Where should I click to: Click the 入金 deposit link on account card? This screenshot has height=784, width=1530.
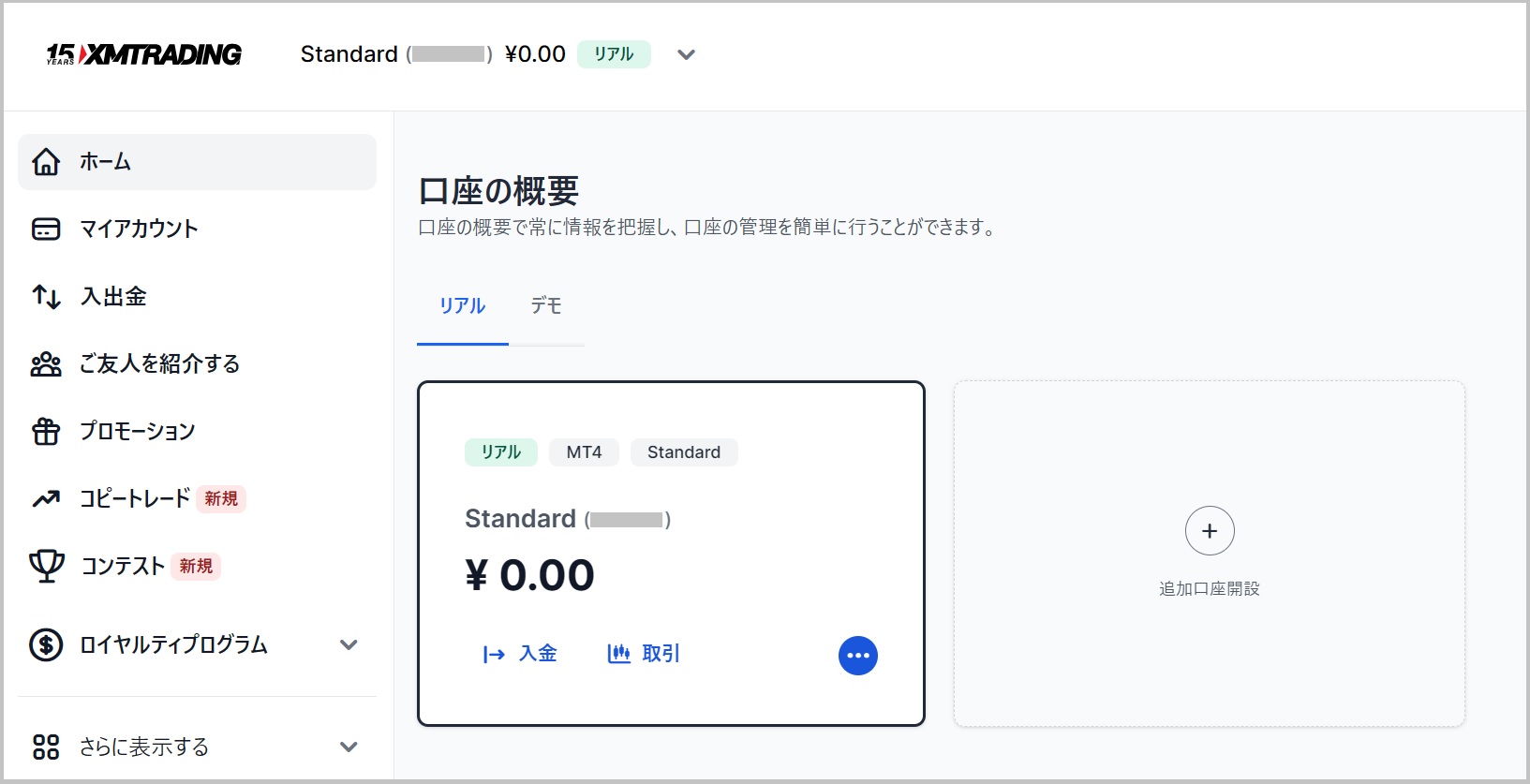coord(520,654)
